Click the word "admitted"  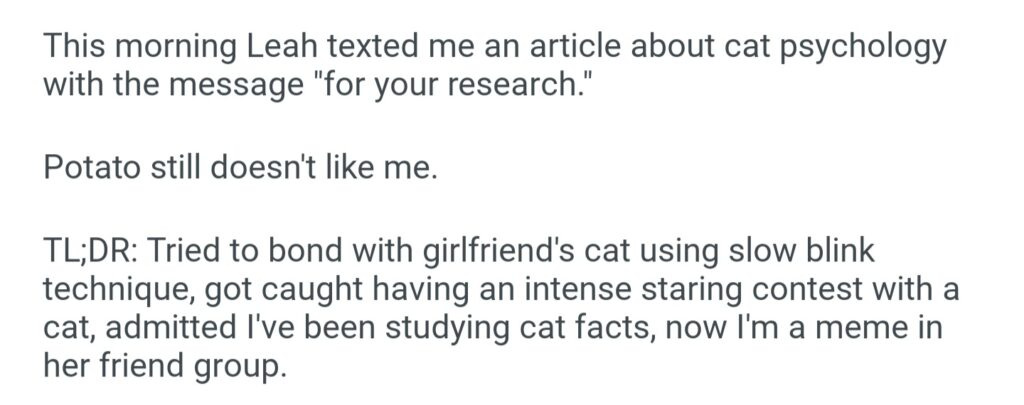click(176, 326)
